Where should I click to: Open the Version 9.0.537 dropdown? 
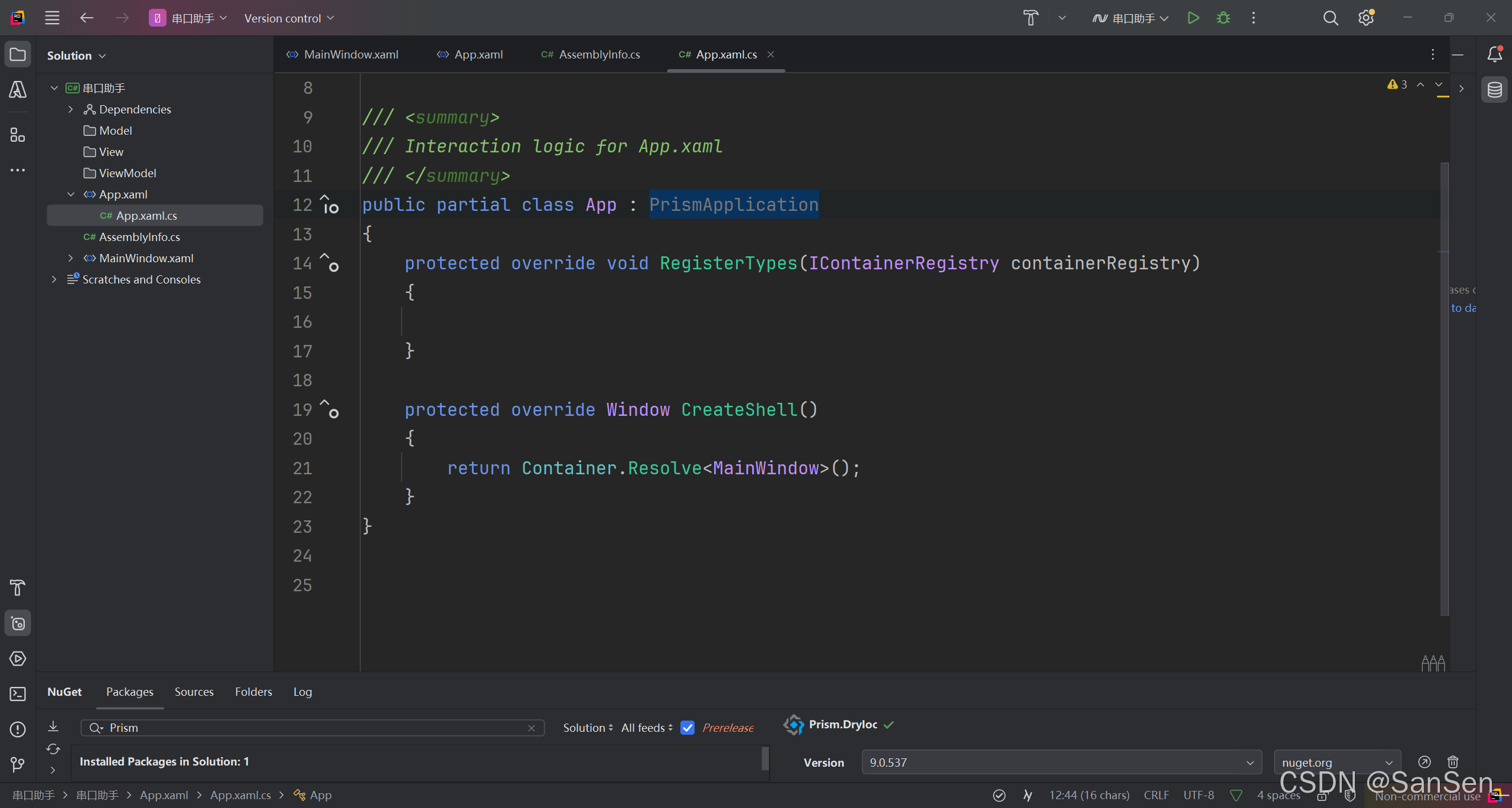tap(1061, 763)
